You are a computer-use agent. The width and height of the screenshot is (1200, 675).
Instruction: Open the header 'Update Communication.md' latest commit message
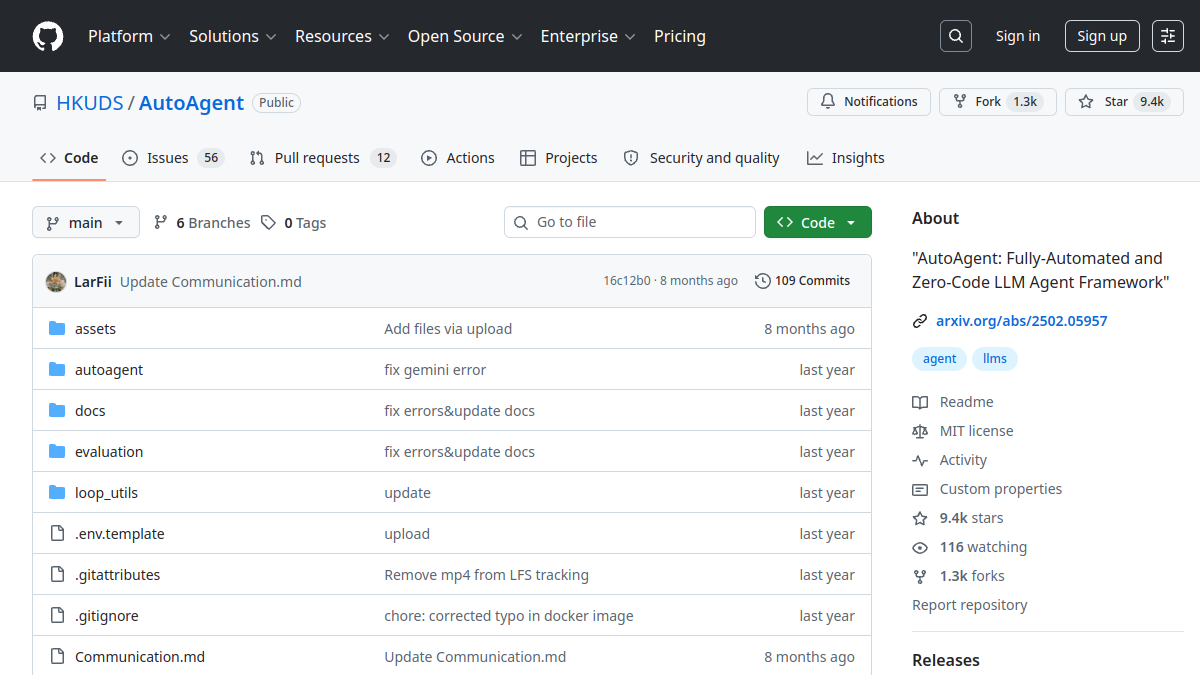211,282
